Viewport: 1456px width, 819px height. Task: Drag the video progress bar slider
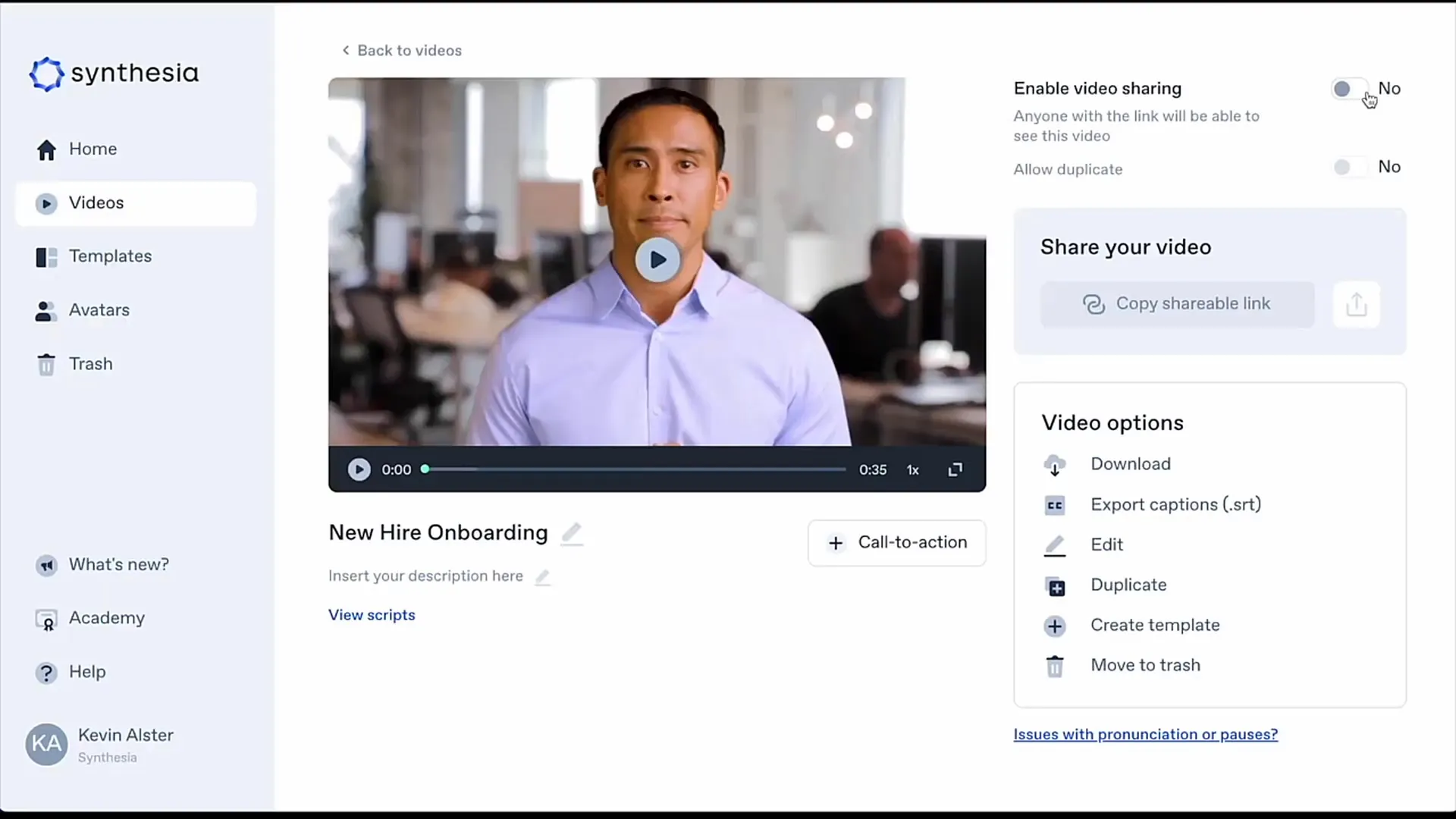point(425,468)
